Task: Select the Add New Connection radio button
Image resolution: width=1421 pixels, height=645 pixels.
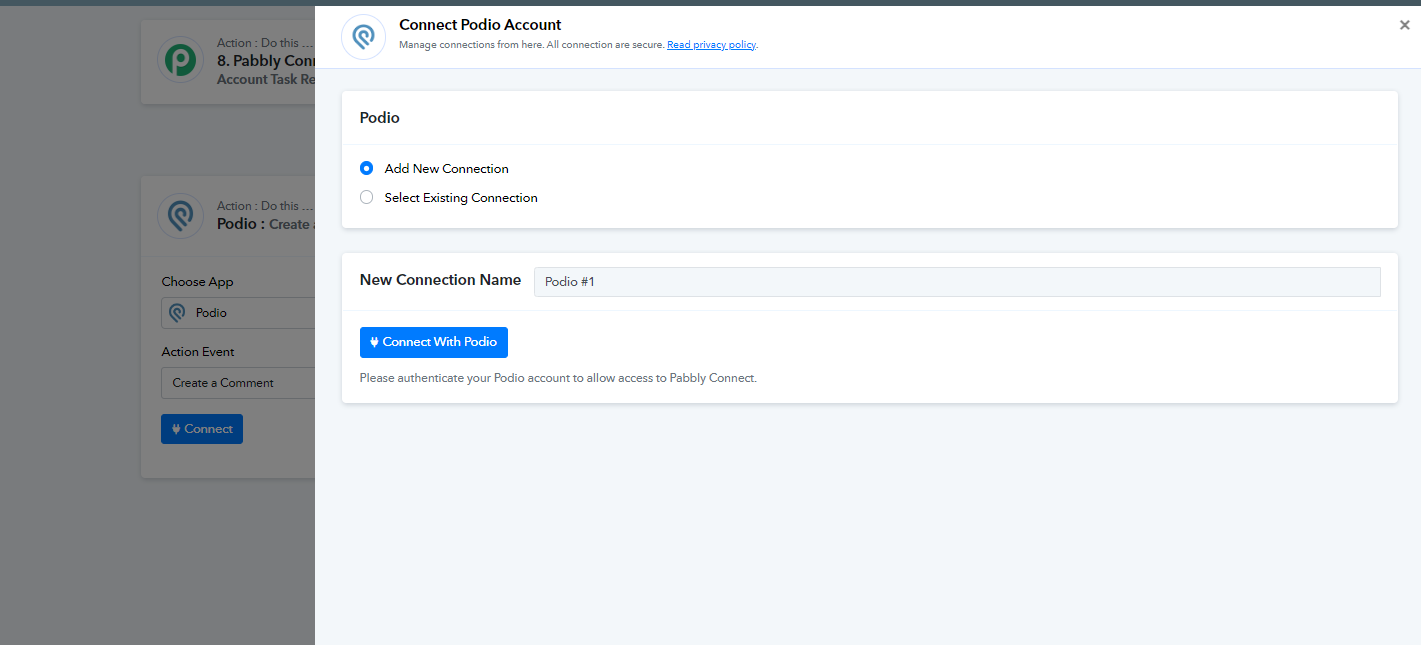Action: [366, 169]
